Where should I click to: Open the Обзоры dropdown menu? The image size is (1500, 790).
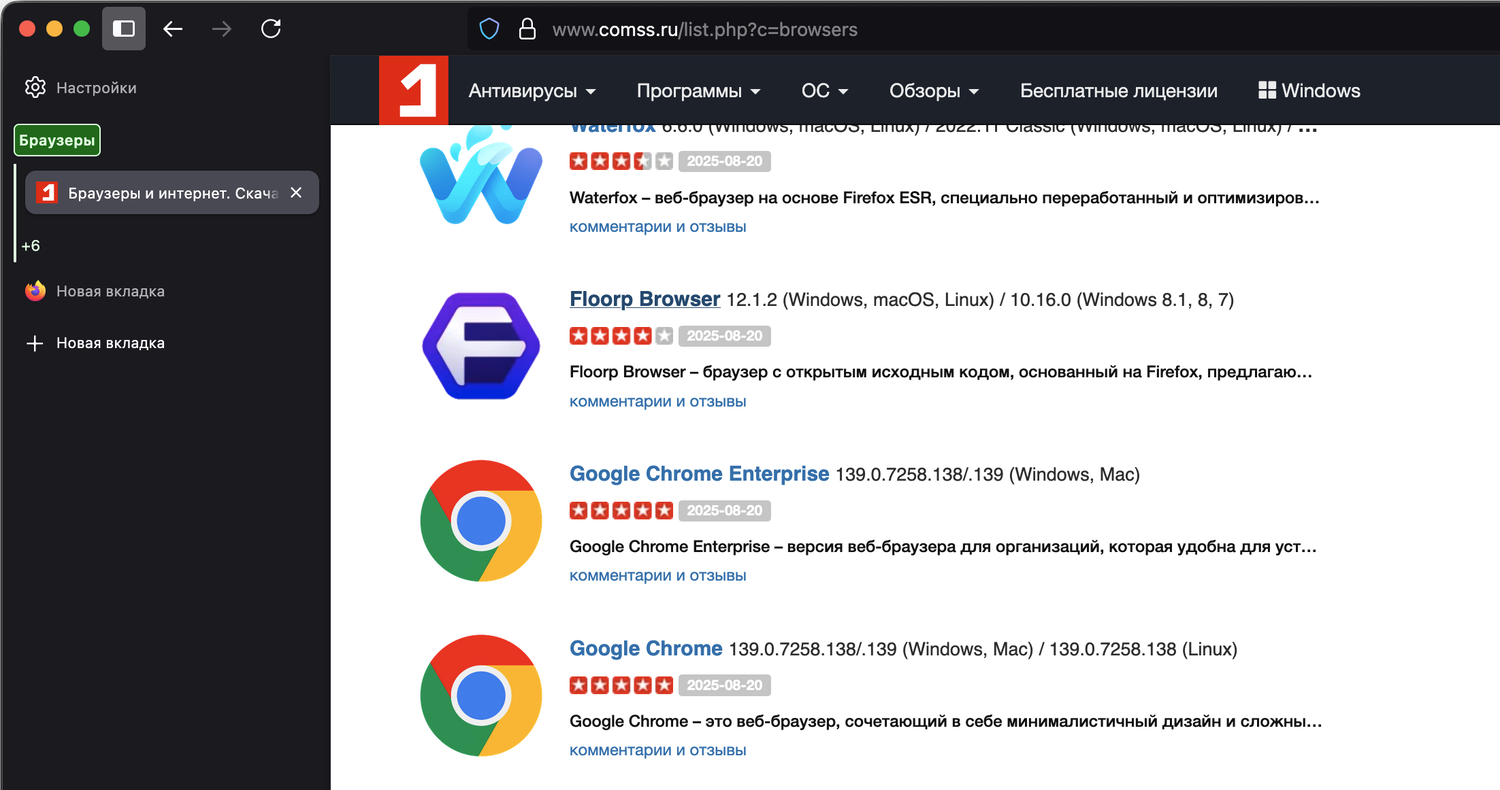coord(933,91)
